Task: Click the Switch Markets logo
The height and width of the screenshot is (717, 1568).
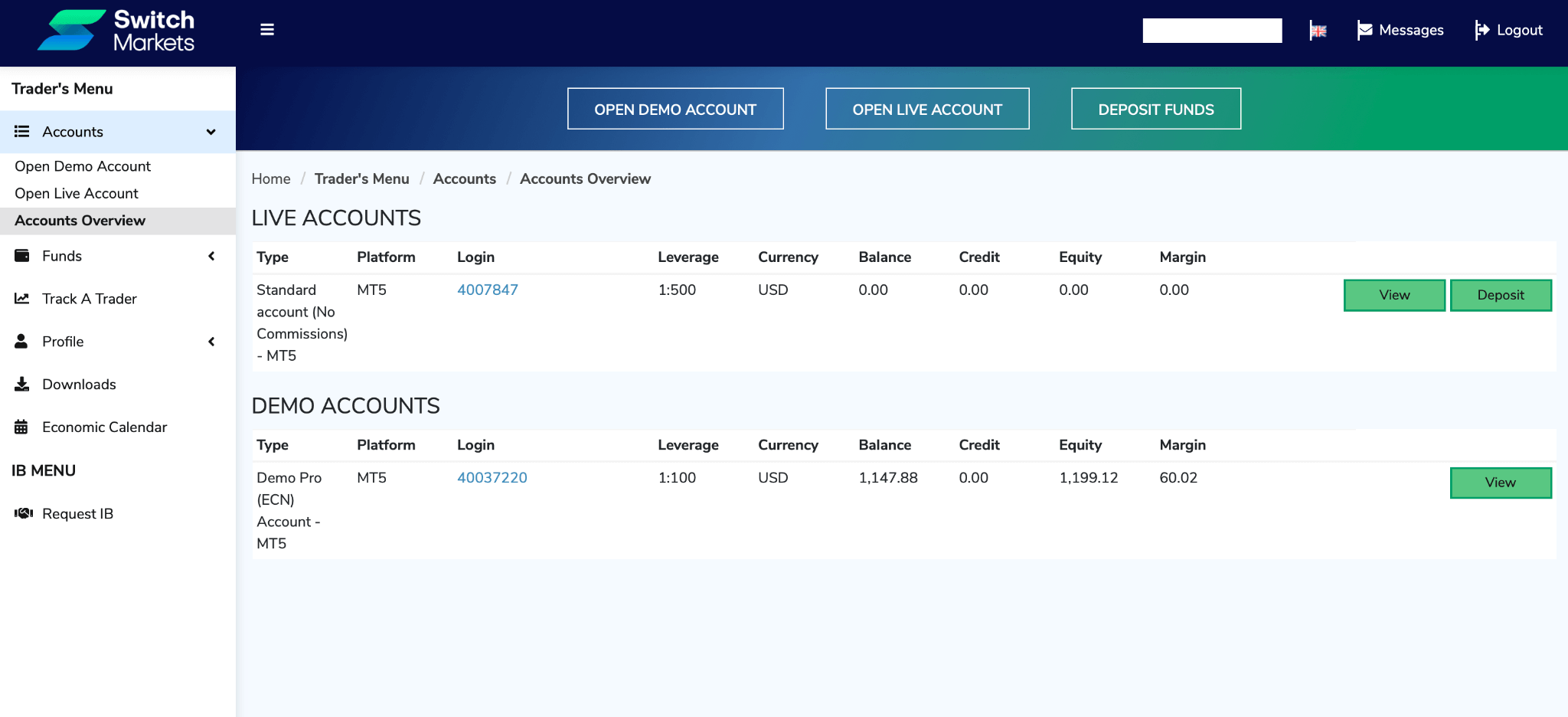Action: pos(116,31)
